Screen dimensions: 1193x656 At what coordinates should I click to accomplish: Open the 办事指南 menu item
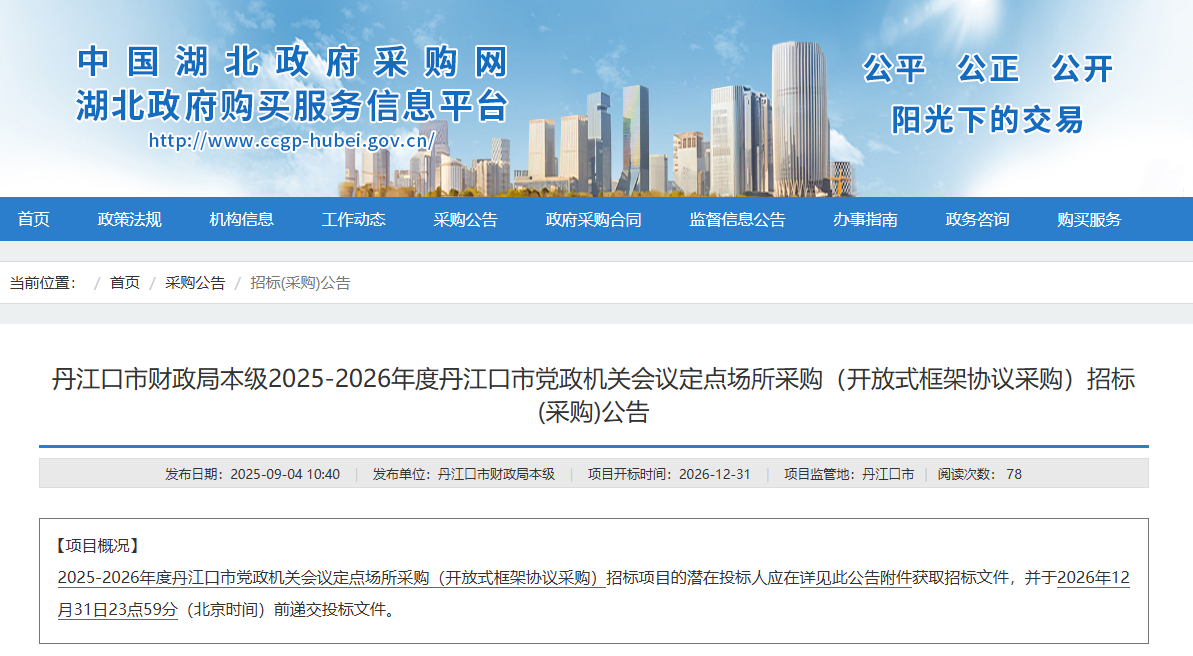(x=866, y=220)
